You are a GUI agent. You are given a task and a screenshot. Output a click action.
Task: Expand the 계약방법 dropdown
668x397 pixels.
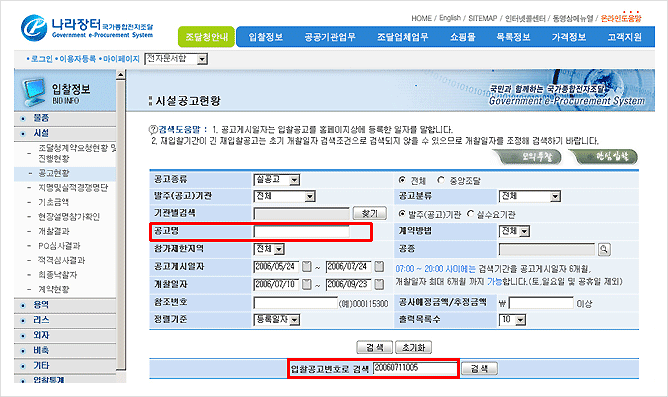[x=514, y=231]
